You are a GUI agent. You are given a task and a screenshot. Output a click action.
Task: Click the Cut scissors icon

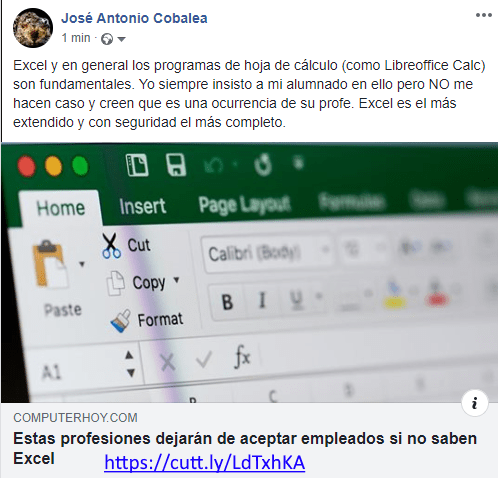click(x=111, y=246)
